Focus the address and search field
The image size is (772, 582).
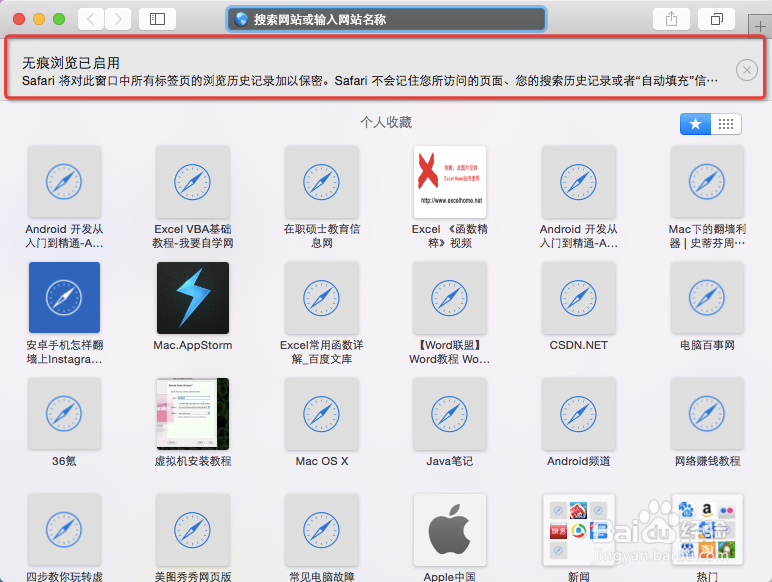click(386, 19)
